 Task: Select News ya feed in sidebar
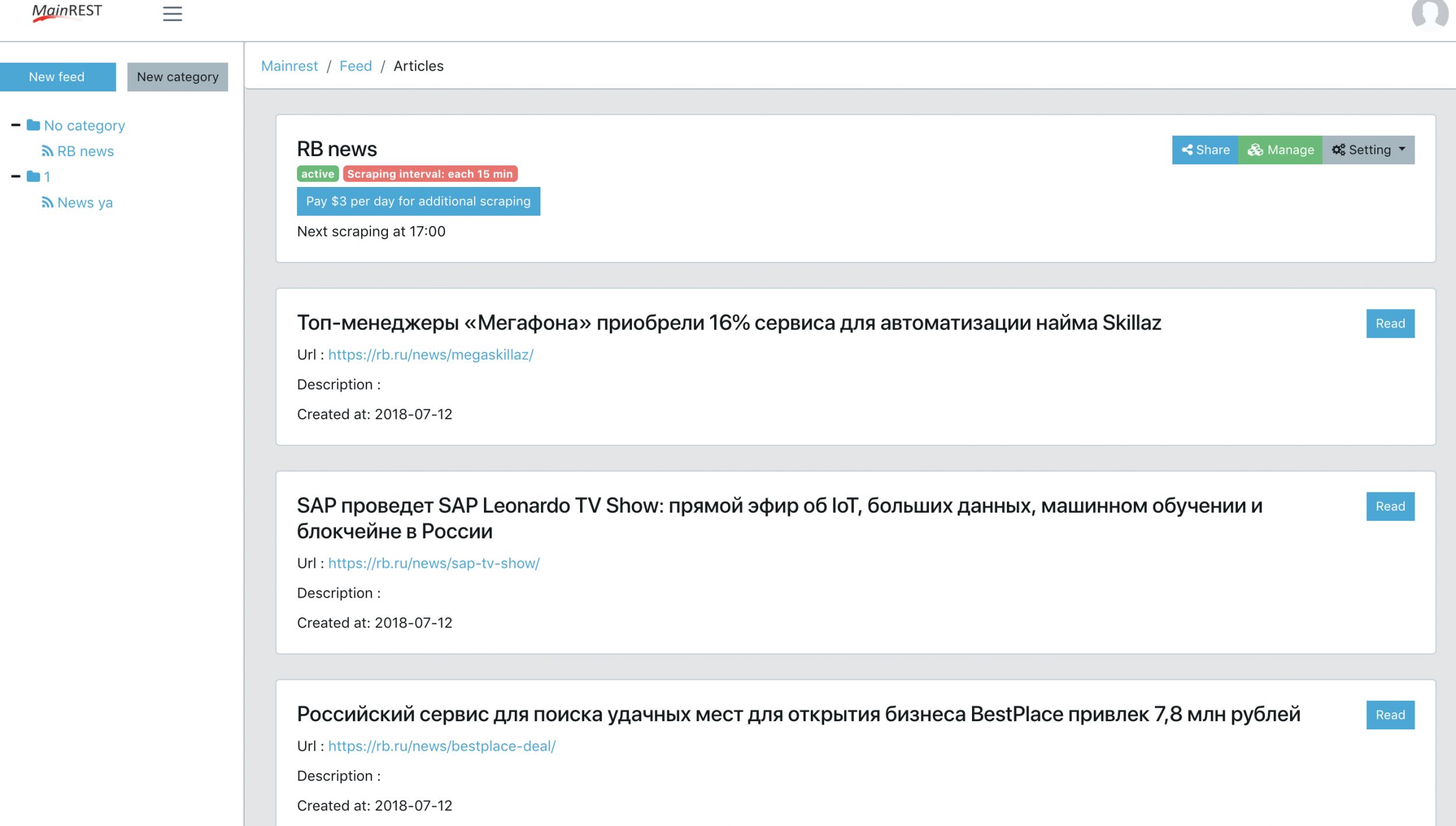pyautogui.click(x=85, y=203)
